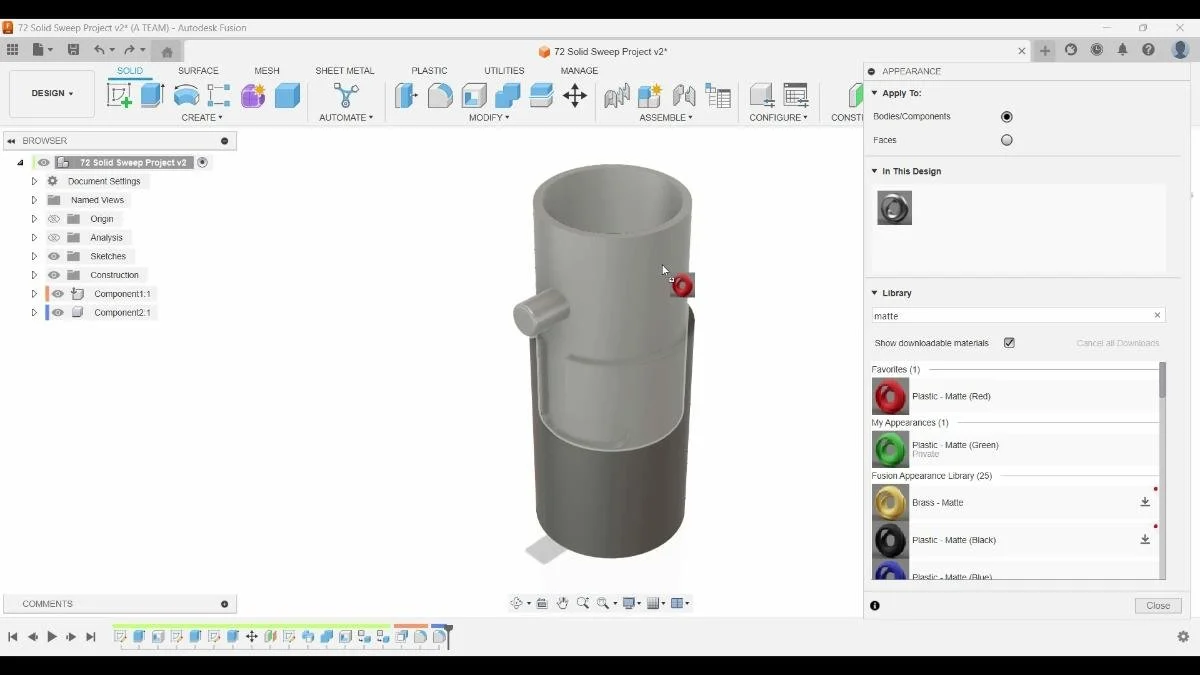Select the Box primitive tool
The image size is (1200, 675).
coord(287,95)
